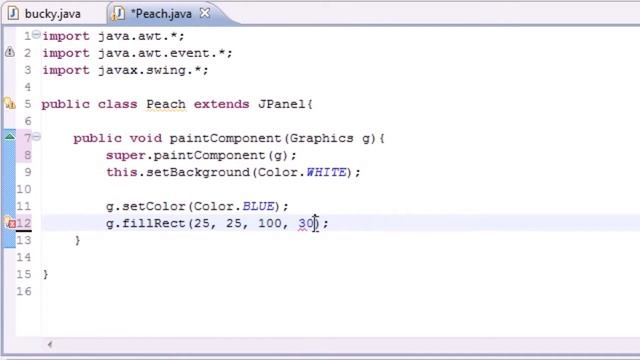Image resolution: width=640 pixels, height=360 pixels.
Task: Click line number 10 in the gutter
Action: coord(24,189)
